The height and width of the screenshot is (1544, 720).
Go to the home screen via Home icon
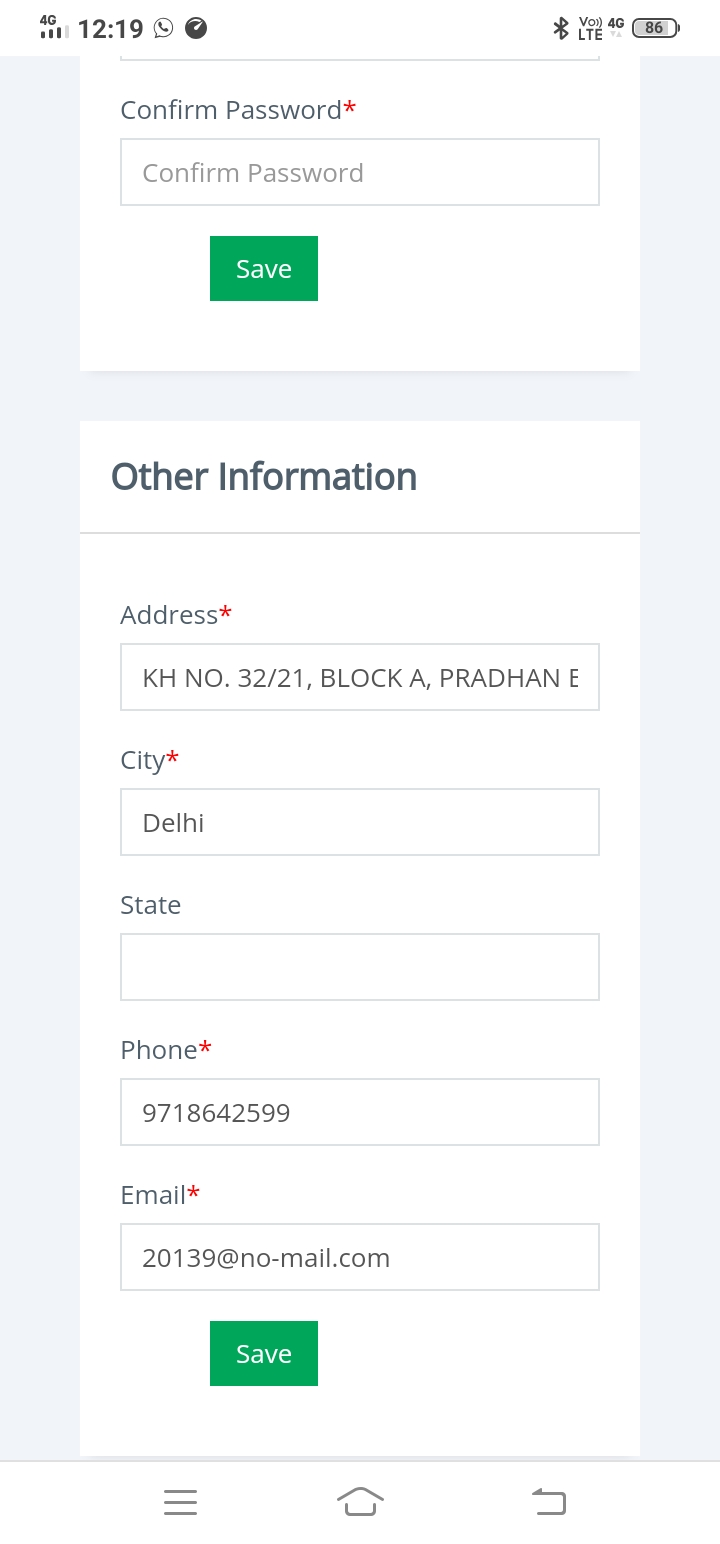360,1501
